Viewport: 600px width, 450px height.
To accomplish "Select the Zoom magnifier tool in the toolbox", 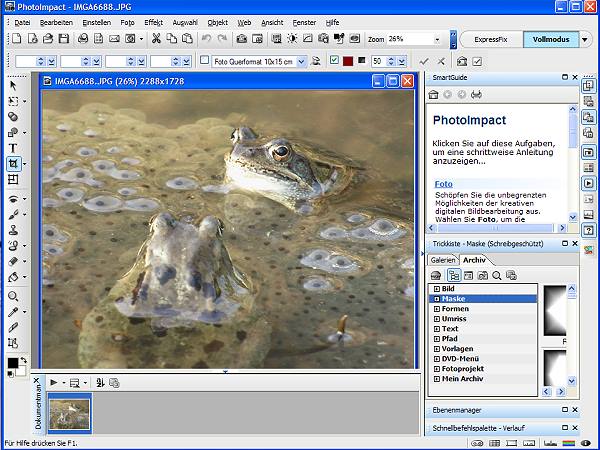I will (13, 296).
